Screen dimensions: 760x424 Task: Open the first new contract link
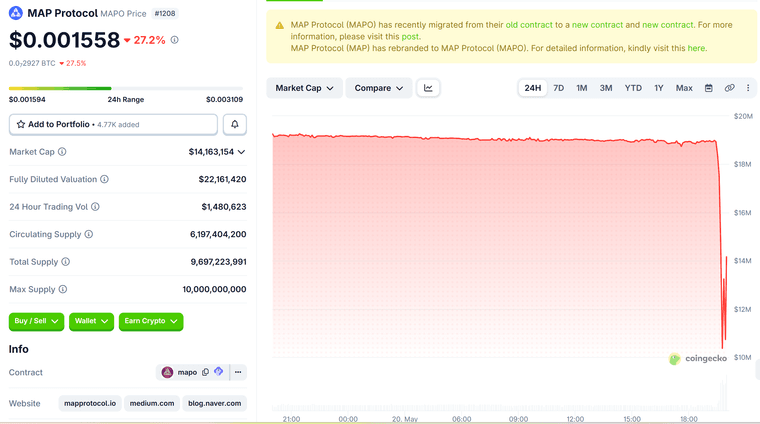[x=597, y=25]
